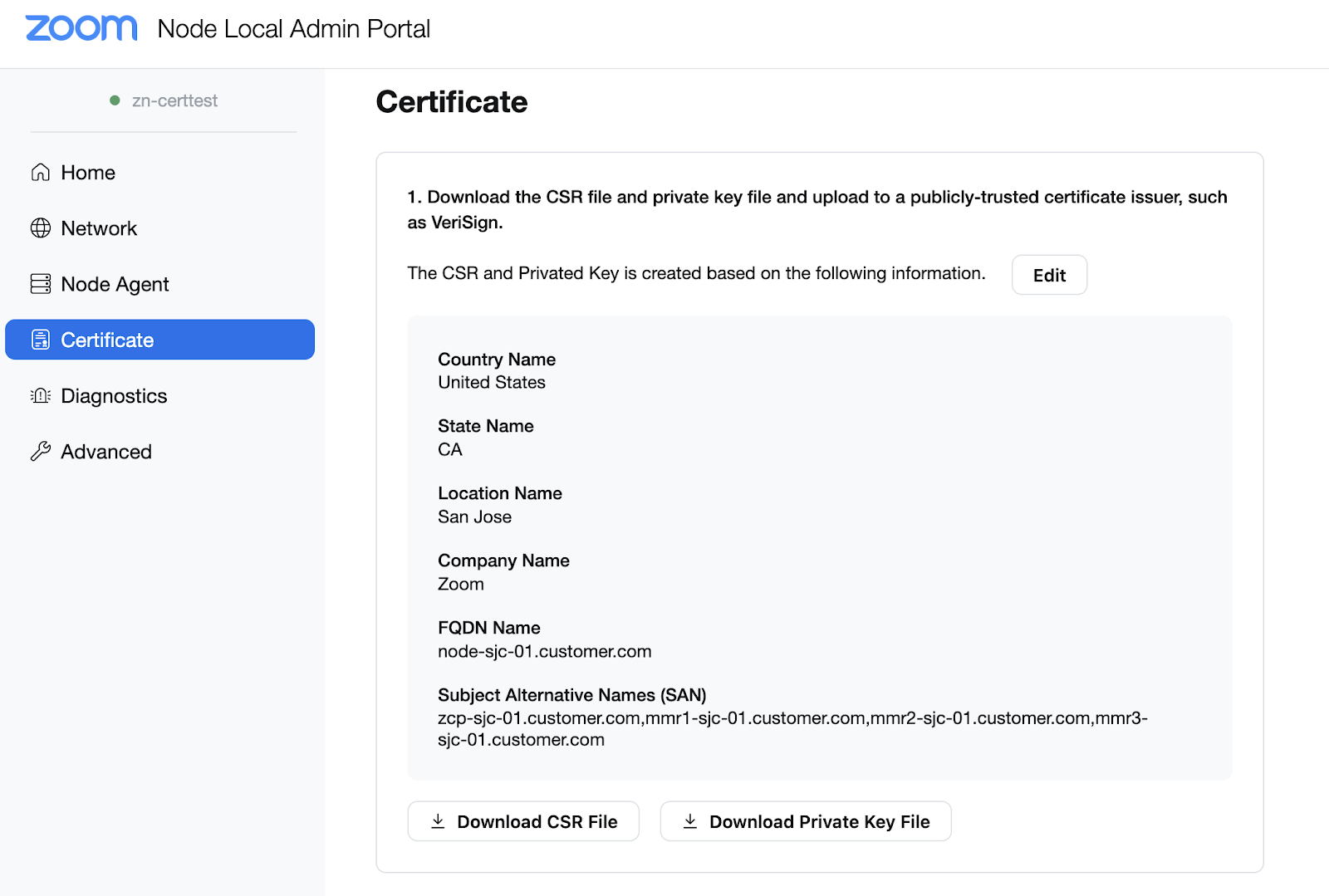Click the download arrow icon for the CSR file
The height and width of the screenshot is (896, 1329).
click(438, 821)
